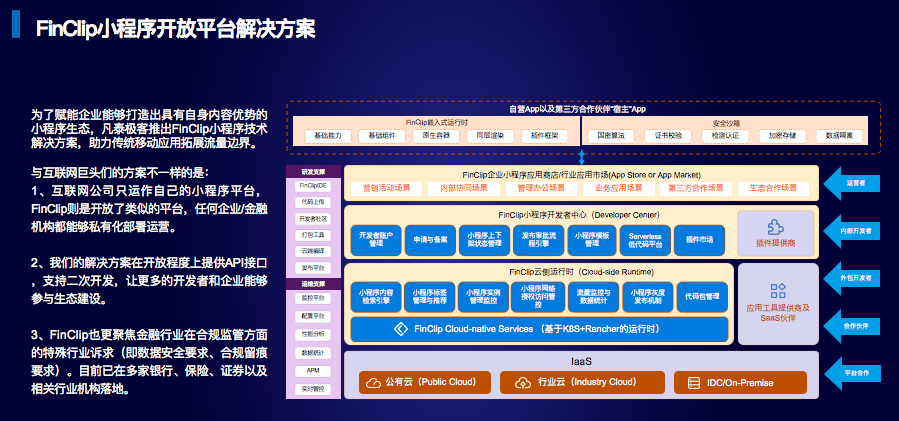Click 同层渲染 under FinClip嵌入式运行时
Viewport: 899px width, 421px height.
(x=490, y=137)
